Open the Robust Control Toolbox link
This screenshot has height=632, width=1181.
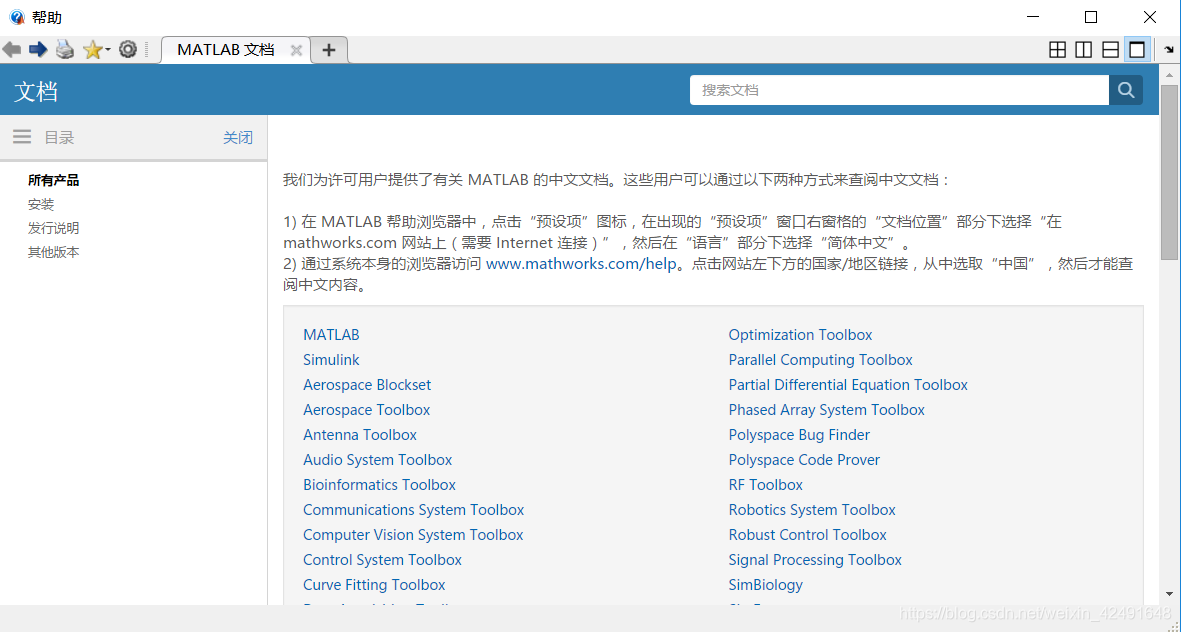pos(807,535)
